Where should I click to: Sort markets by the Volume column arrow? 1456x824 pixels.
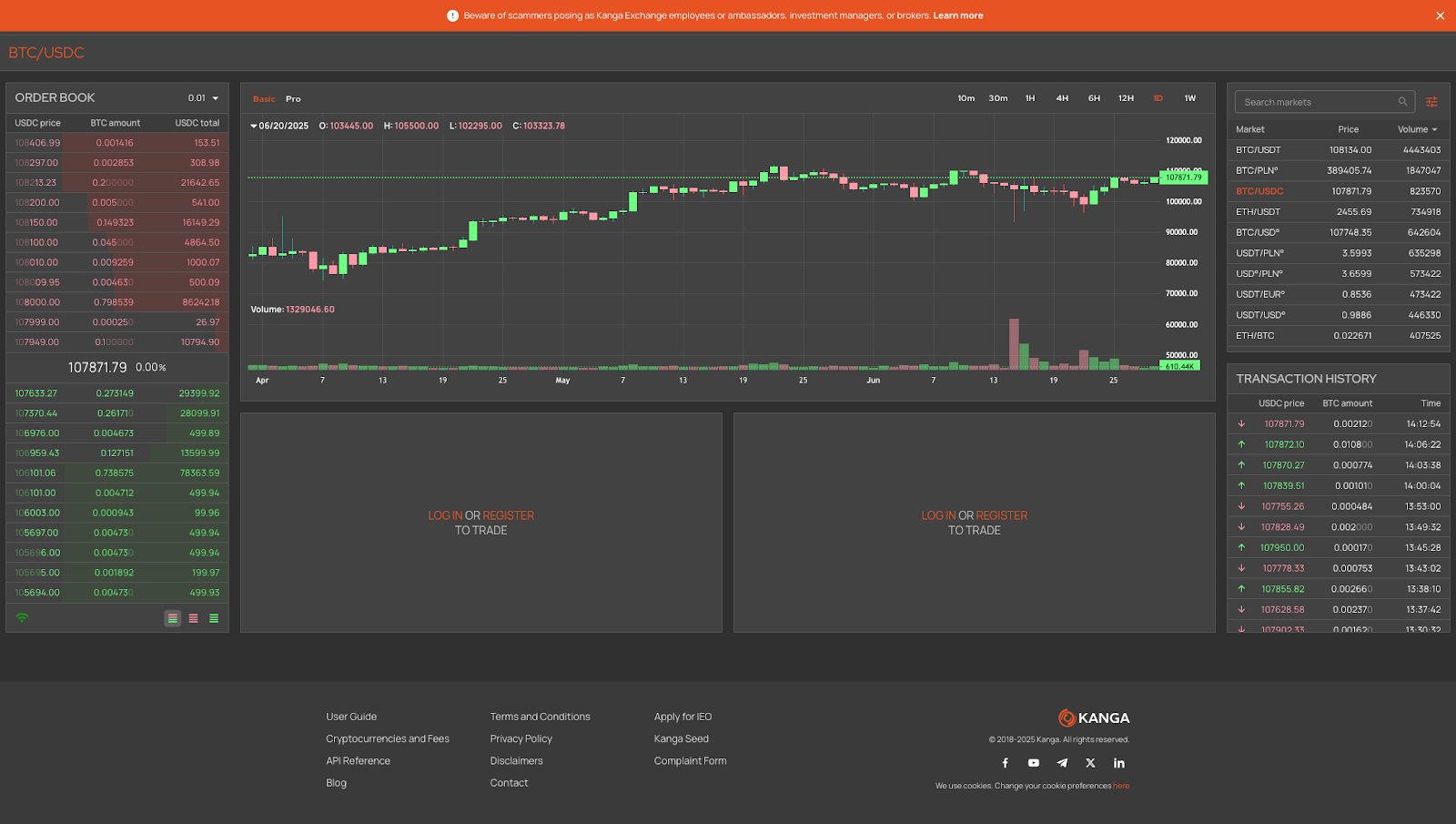coord(1435,130)
